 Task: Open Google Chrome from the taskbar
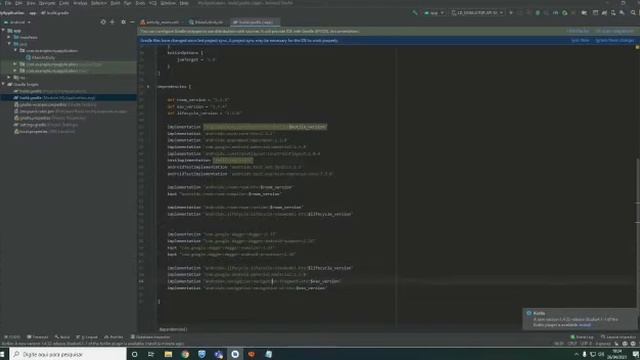pyautogui.click(x=185, y=354)
